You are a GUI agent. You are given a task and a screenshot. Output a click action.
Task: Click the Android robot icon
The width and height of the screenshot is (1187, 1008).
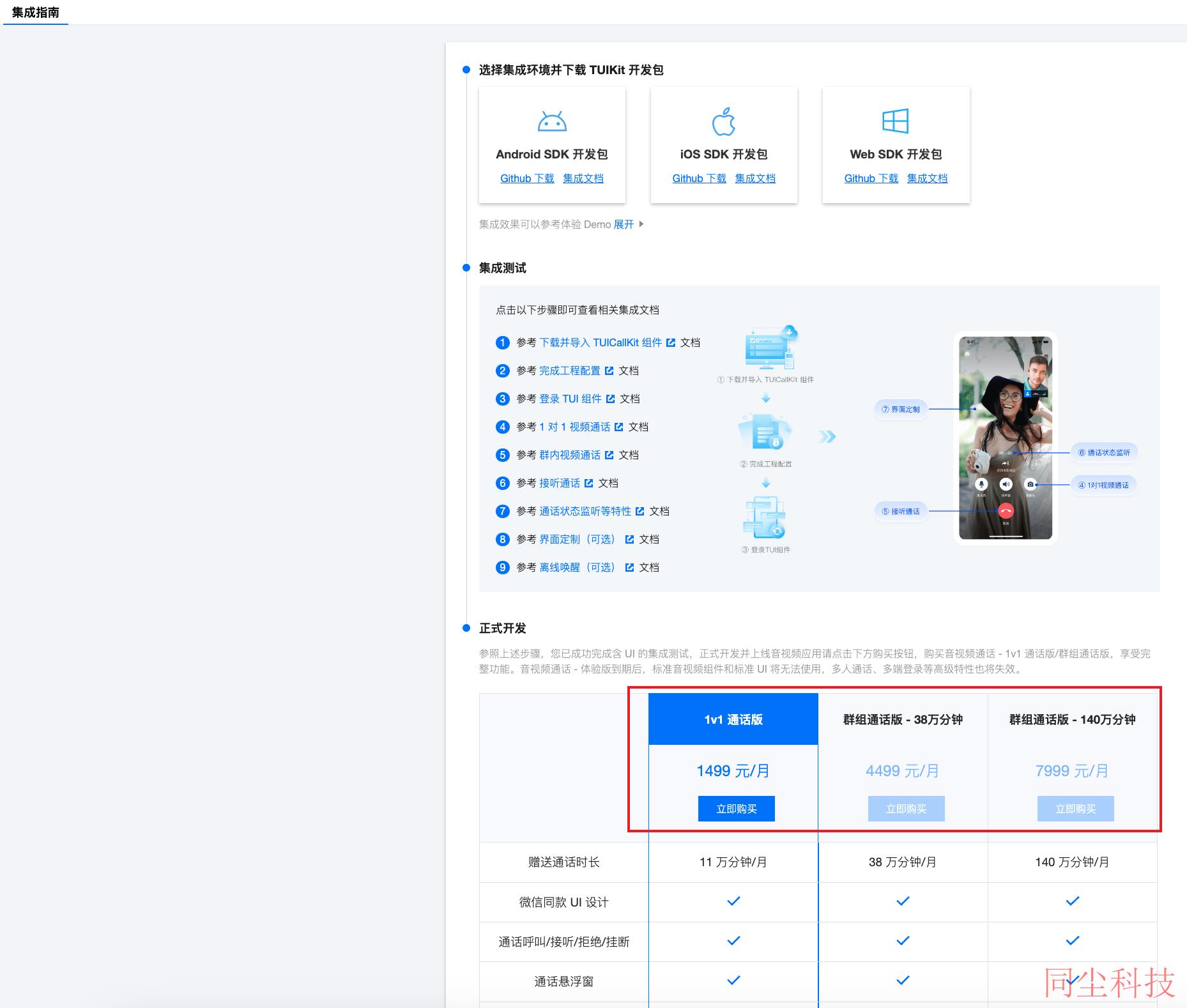[552, 121]
